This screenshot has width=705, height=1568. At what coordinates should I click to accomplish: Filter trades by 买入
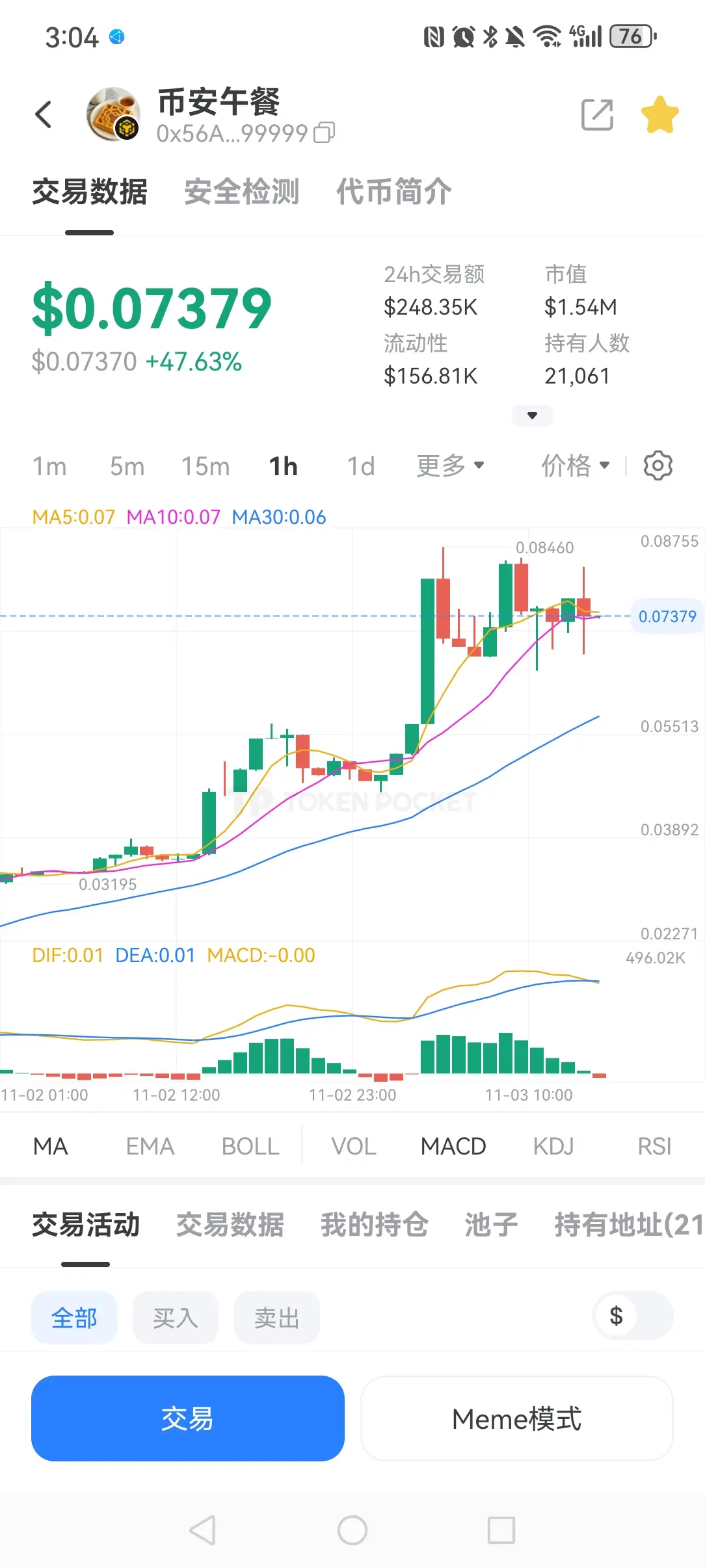pos(176,1318)
